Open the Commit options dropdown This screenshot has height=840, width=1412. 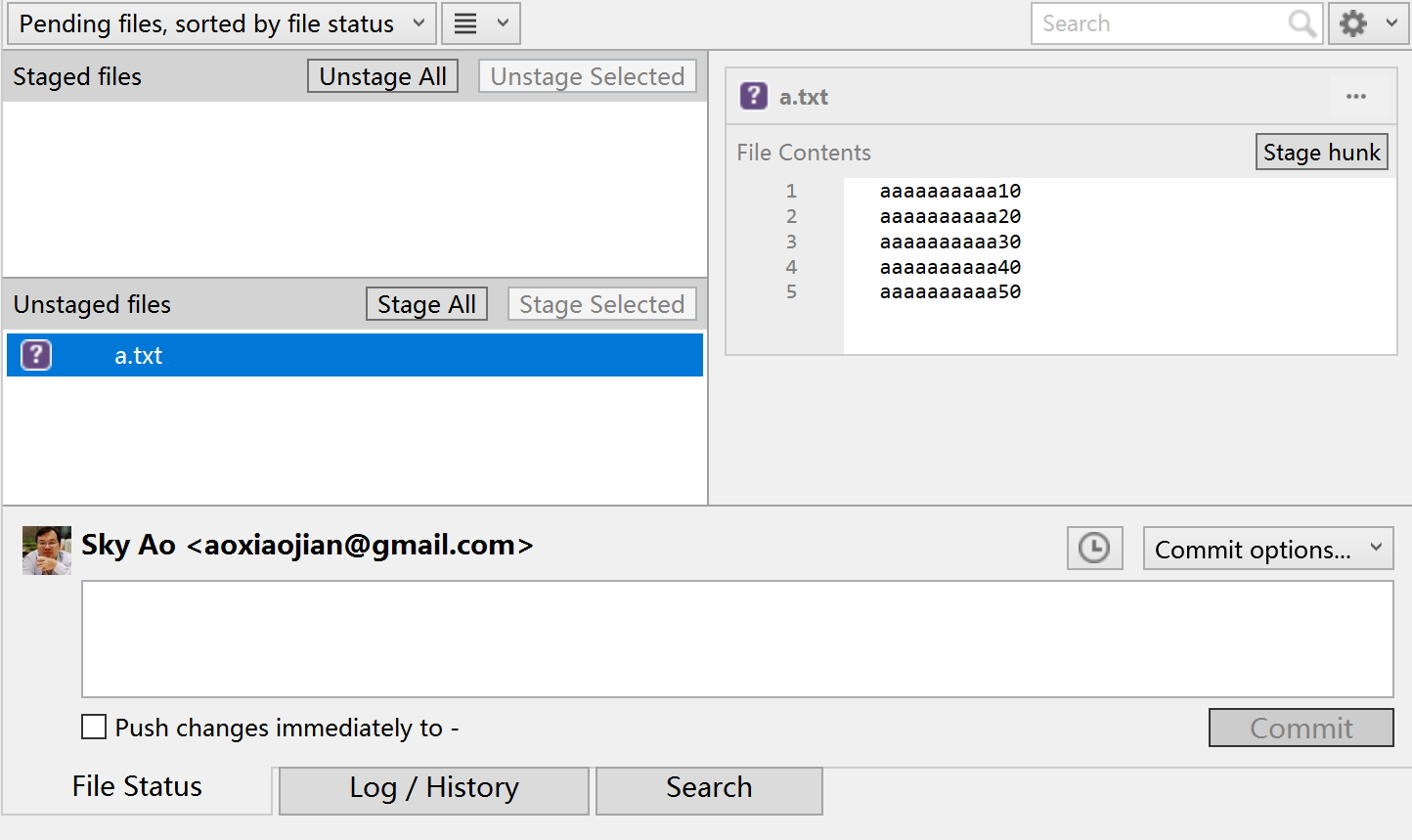pyautogui.click(x=1267, y=549)
